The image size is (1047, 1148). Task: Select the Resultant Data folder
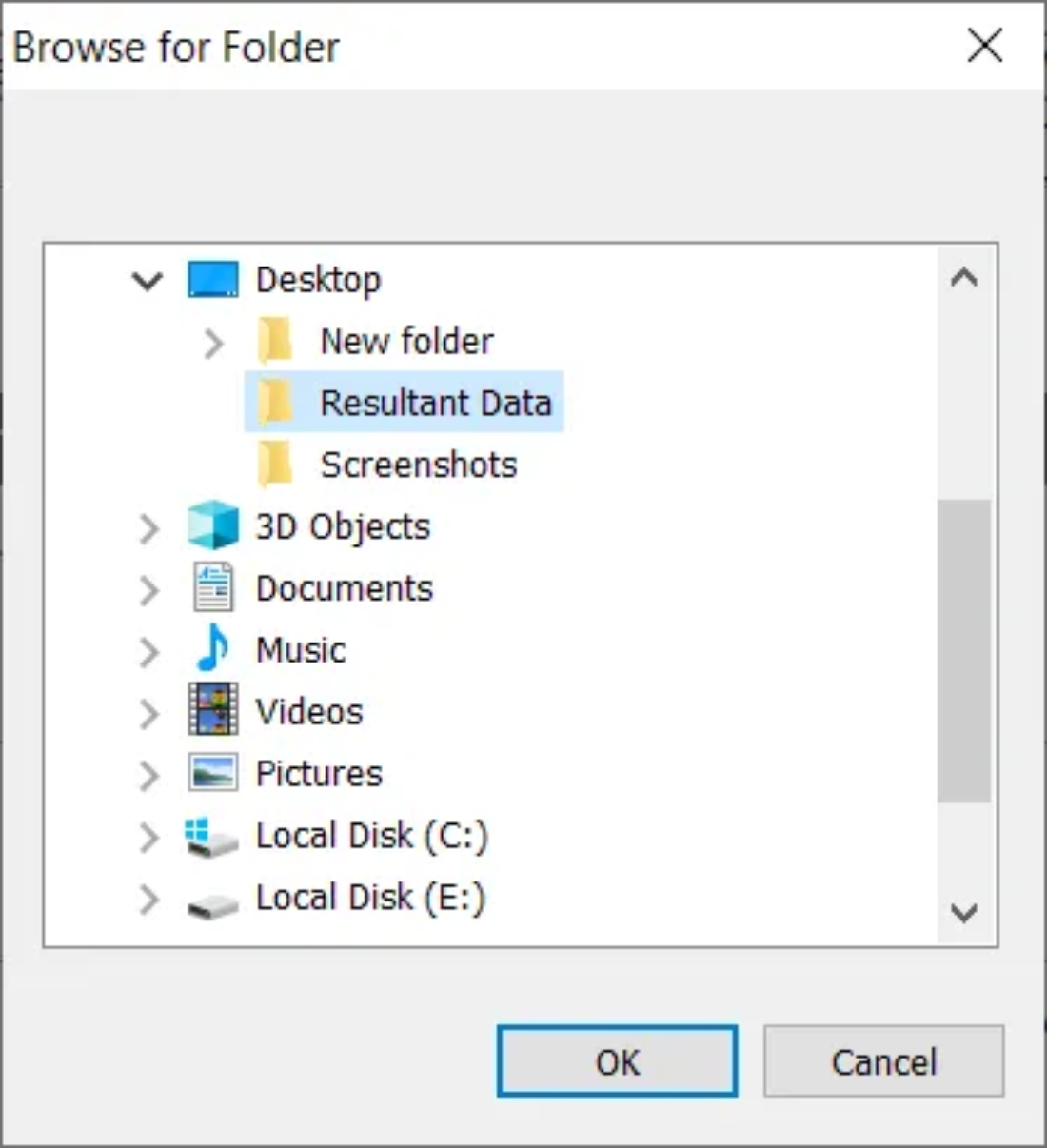click(x=435, y=403)
